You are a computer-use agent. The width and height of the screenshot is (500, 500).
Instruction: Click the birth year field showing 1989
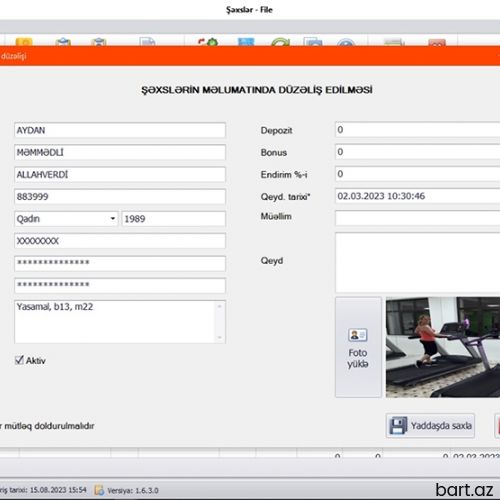(174, 219)
